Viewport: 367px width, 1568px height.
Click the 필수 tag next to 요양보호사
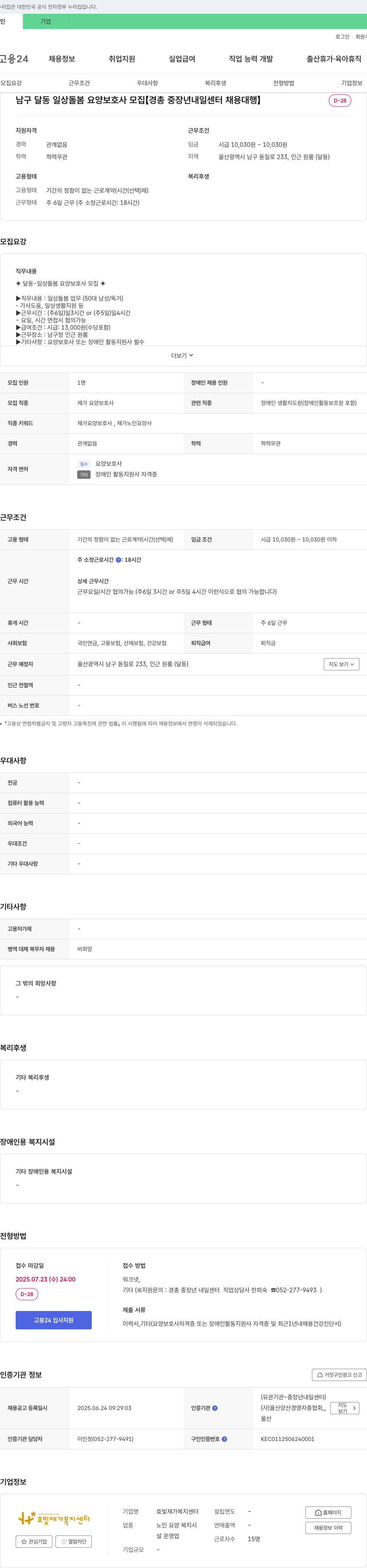click(x=84, y=464)
